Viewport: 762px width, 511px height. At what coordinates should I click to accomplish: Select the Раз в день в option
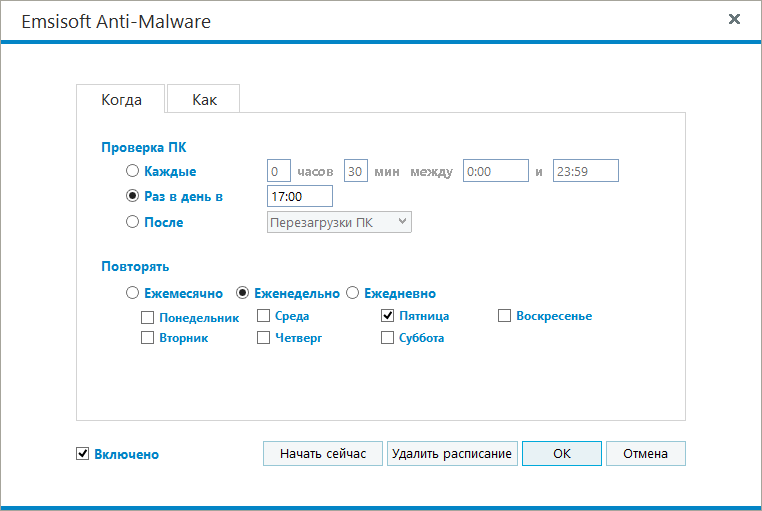click(132, 196)
